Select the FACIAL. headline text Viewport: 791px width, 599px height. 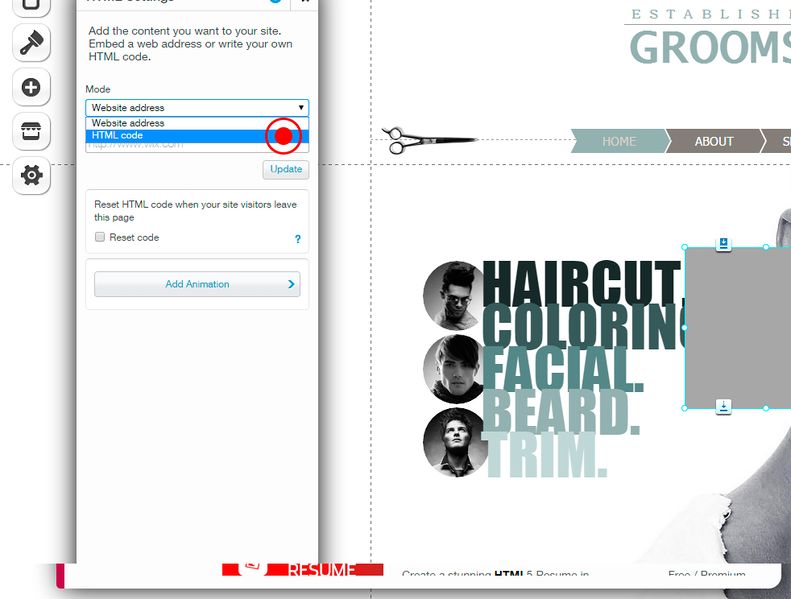coord(563,369)
